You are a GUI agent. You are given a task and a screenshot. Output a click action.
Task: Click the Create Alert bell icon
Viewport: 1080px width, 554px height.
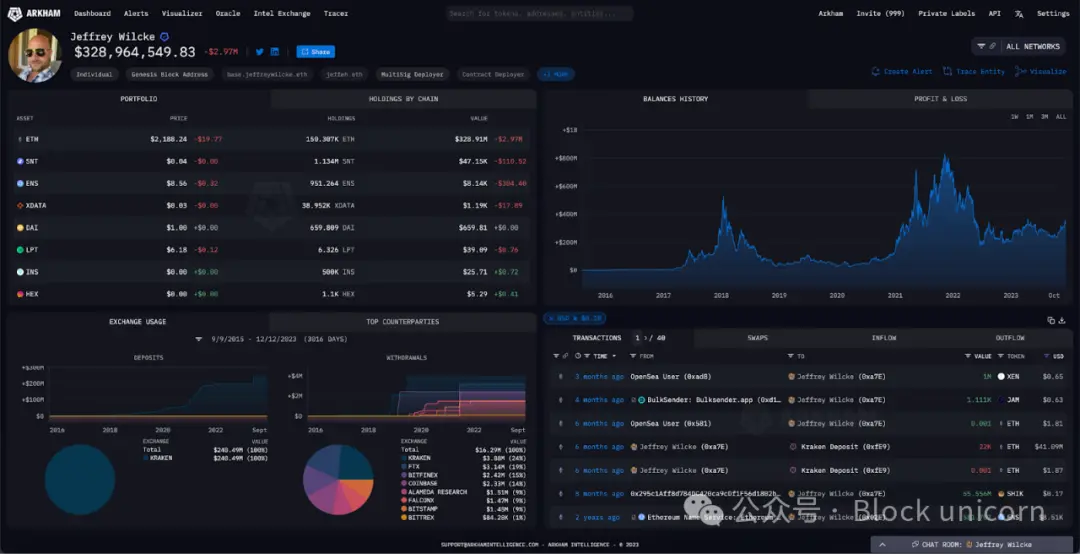click(x=876, y=72)
